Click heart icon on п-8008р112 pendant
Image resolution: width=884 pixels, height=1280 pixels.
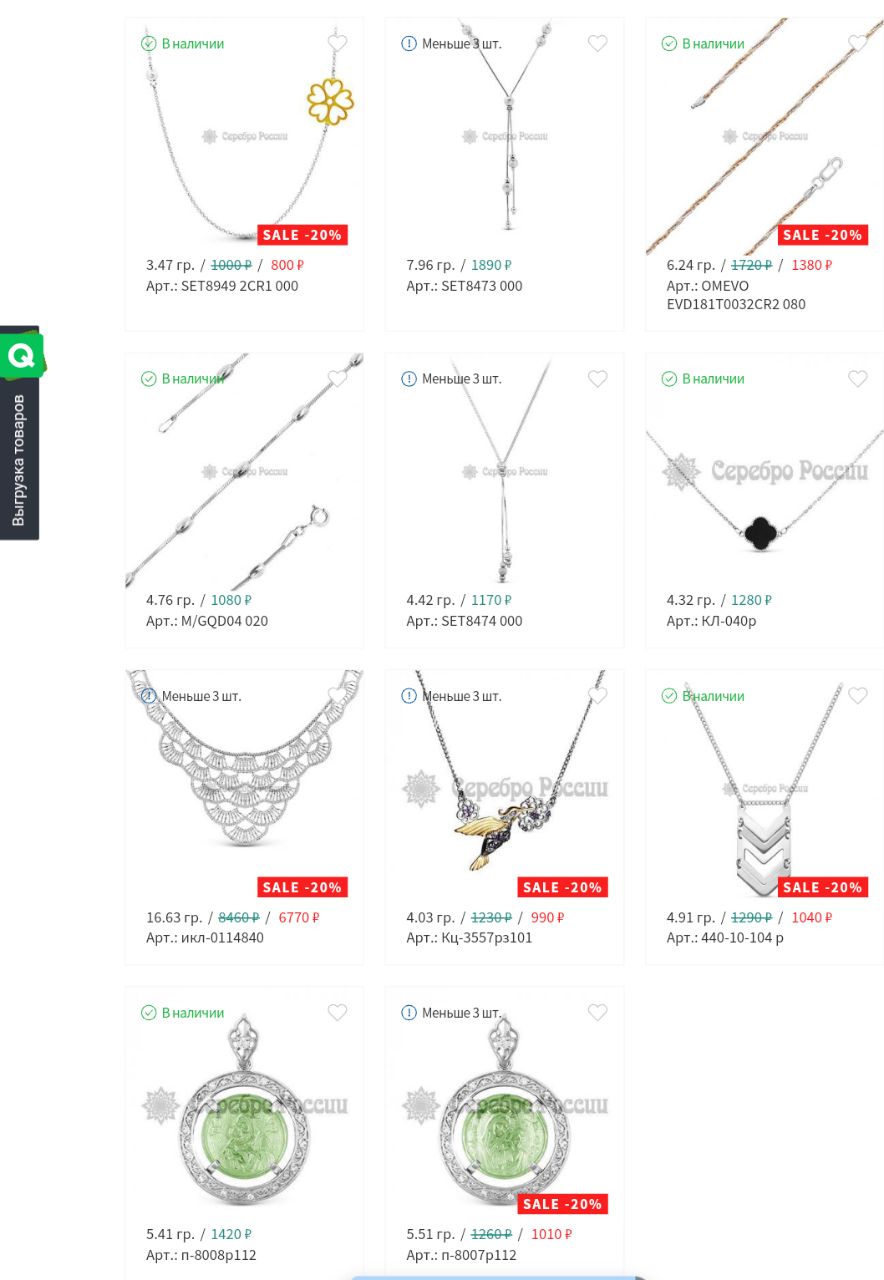click(x=337, y=1012)
